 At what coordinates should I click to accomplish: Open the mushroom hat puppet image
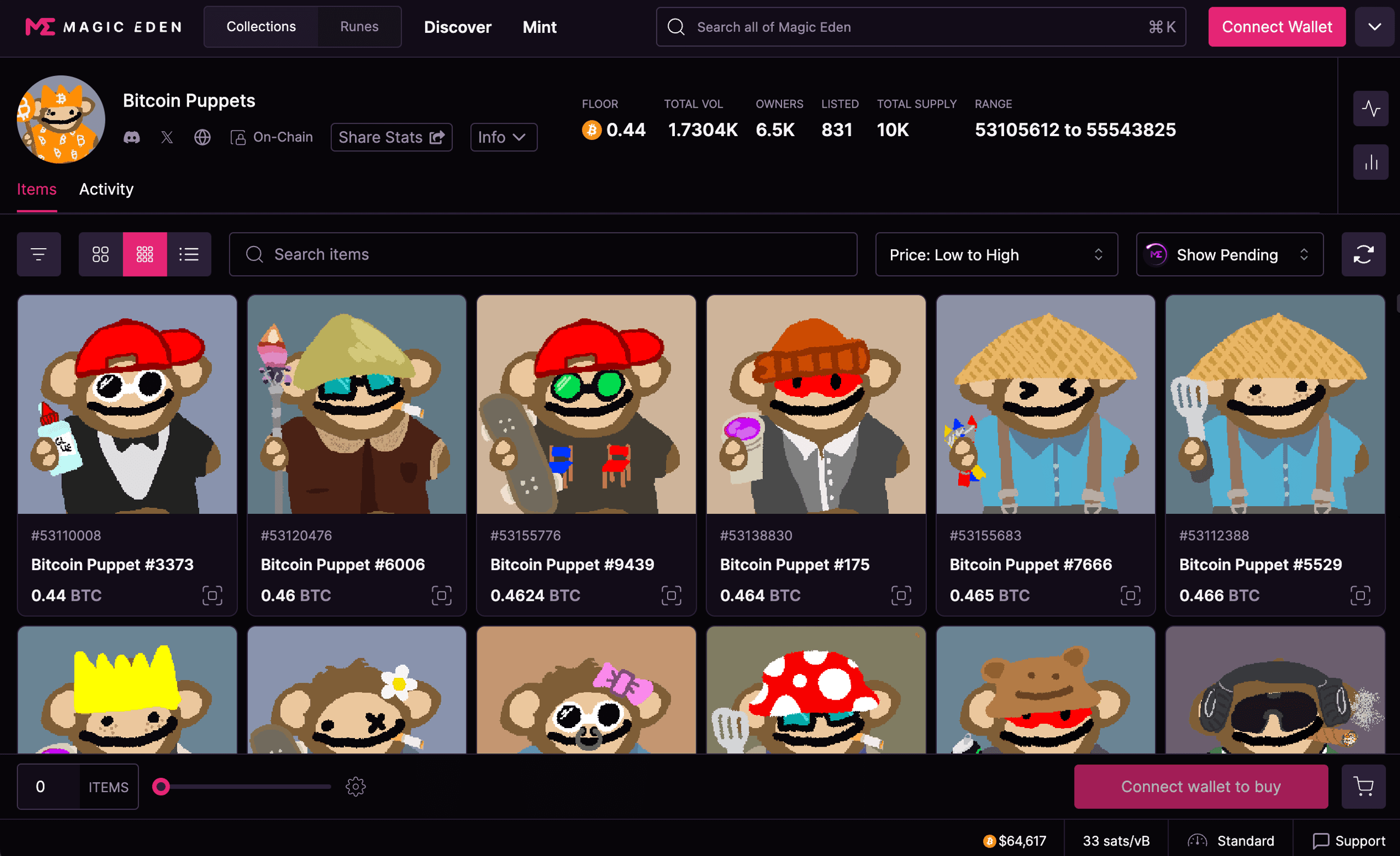(x=815, y=690)
